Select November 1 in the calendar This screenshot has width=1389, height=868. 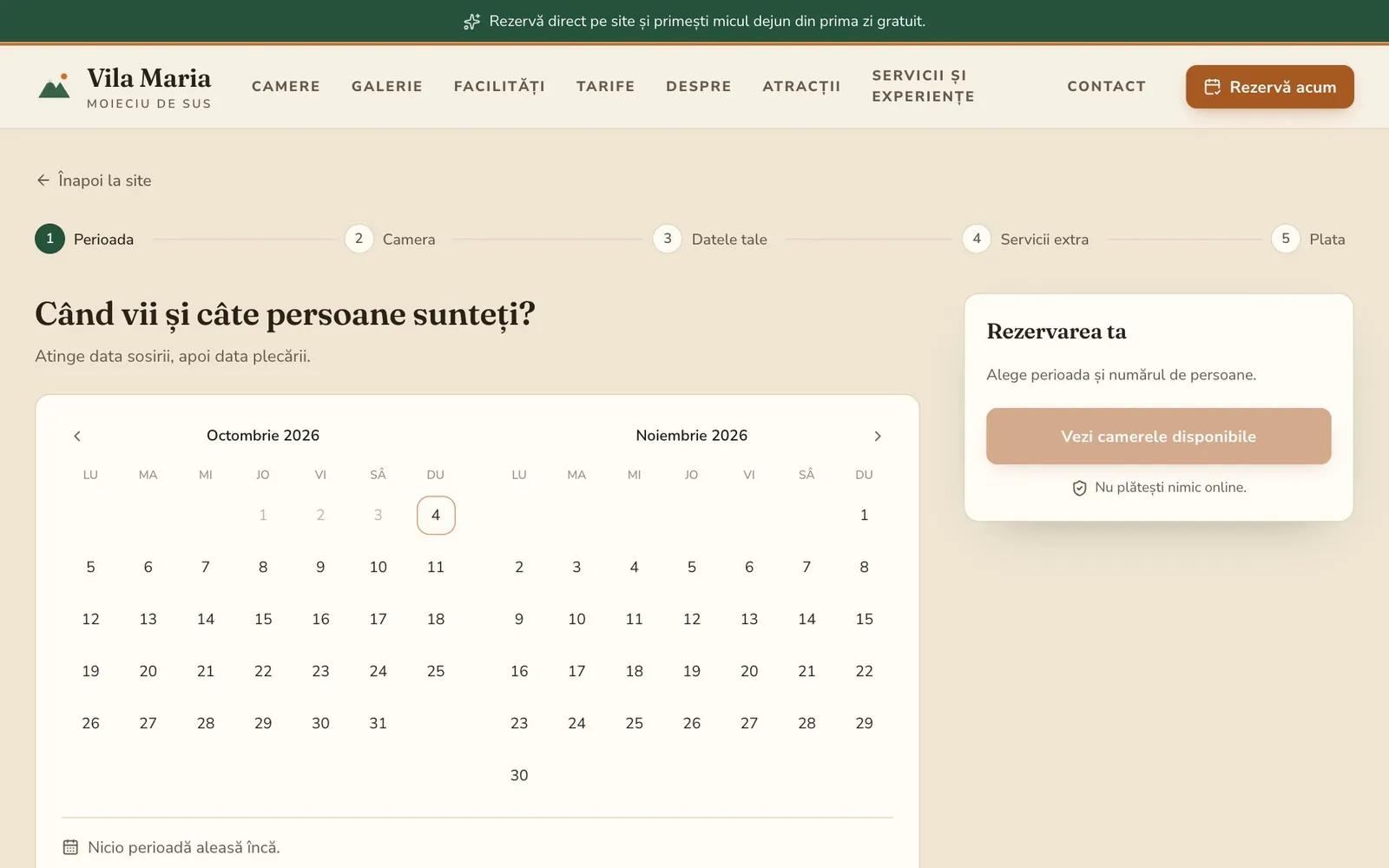point(864,515)
